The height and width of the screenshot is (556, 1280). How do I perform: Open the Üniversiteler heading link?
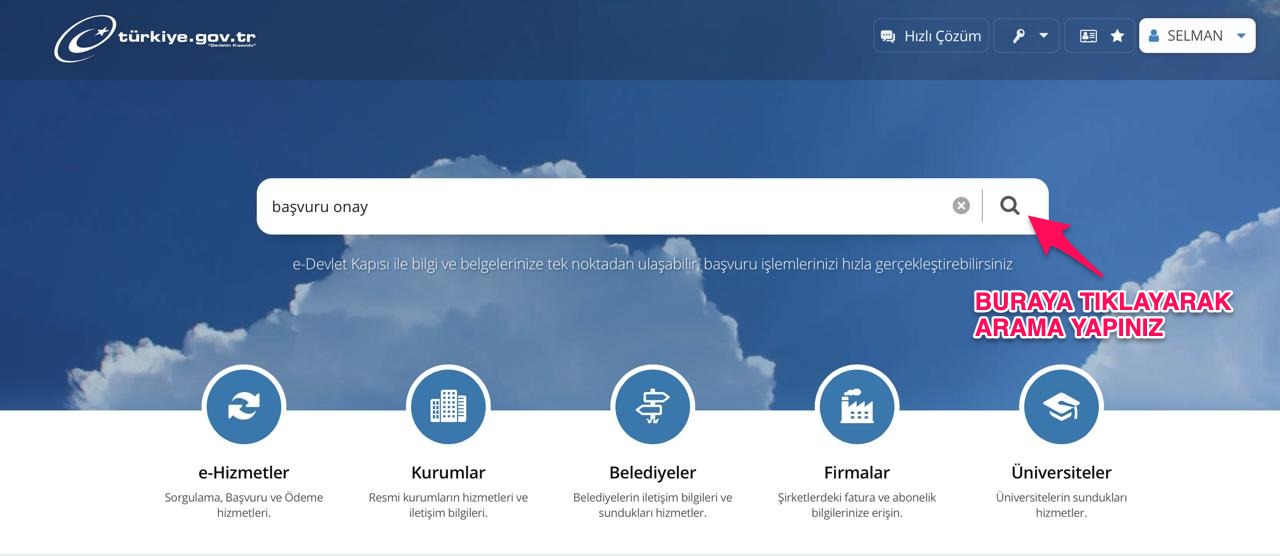coord(1061,473)
